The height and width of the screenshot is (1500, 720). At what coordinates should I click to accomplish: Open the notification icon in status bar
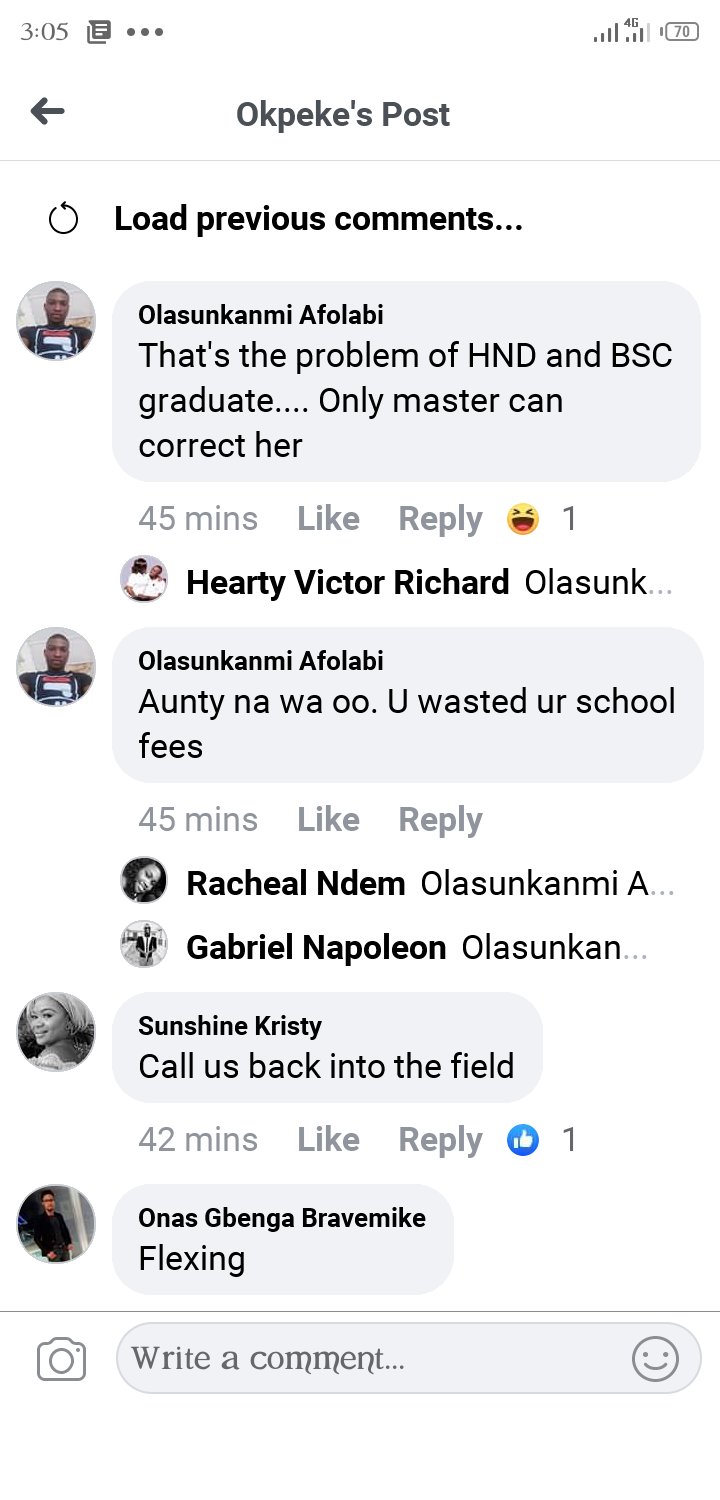coord(99,32)
